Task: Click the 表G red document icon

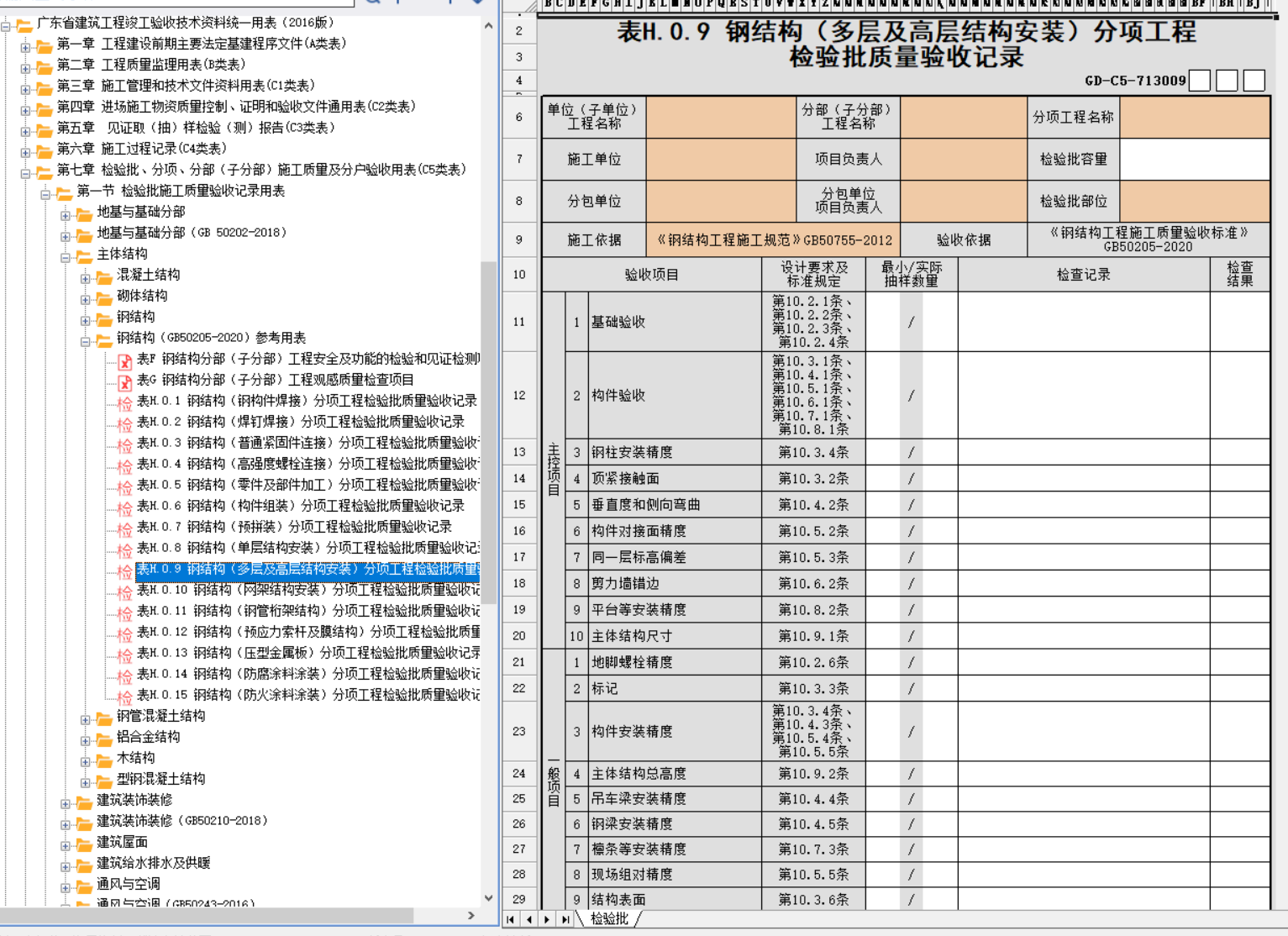Action: point(124,382)
